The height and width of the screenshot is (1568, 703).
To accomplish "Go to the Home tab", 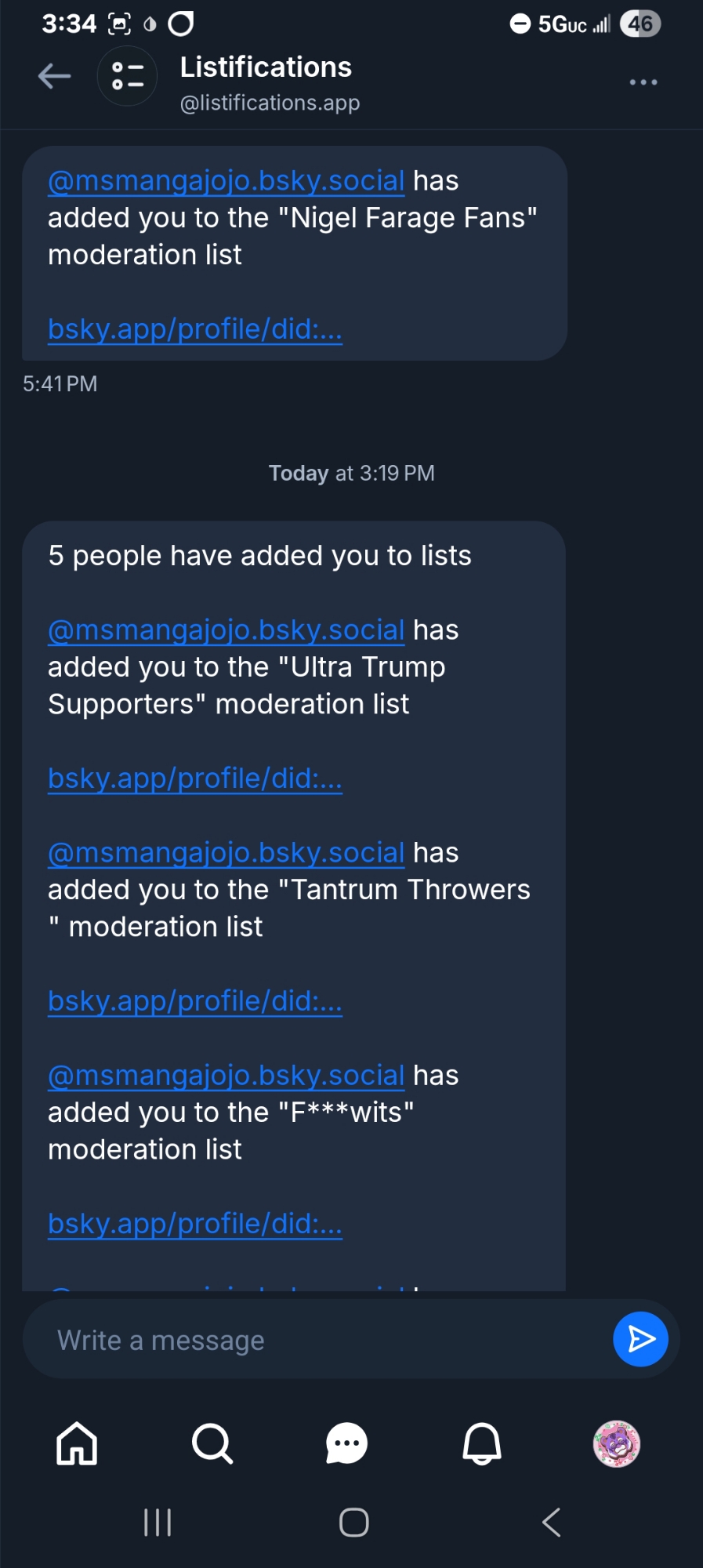I will pos(77,1443).
